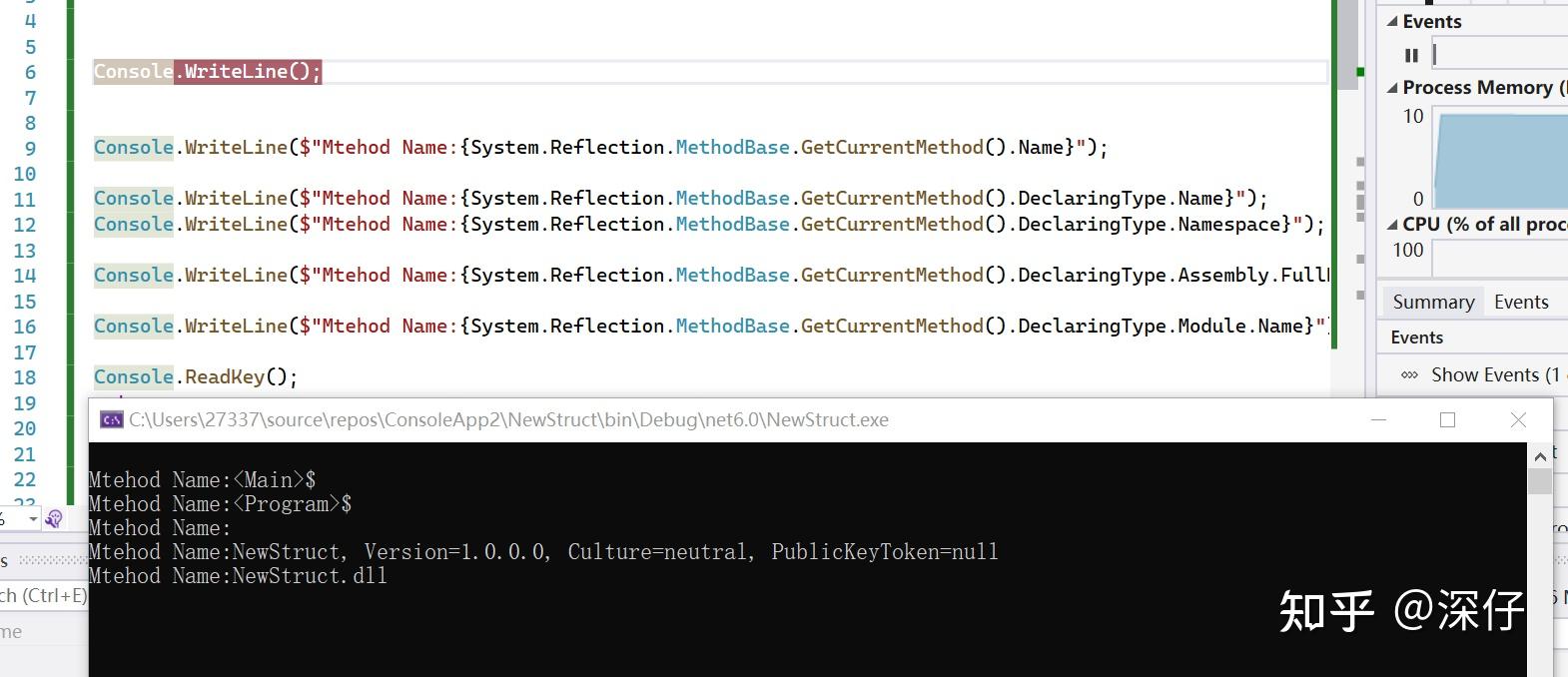Click the console vertical scrollbar thumb

pyautogui.click(x=1540, y=481)
